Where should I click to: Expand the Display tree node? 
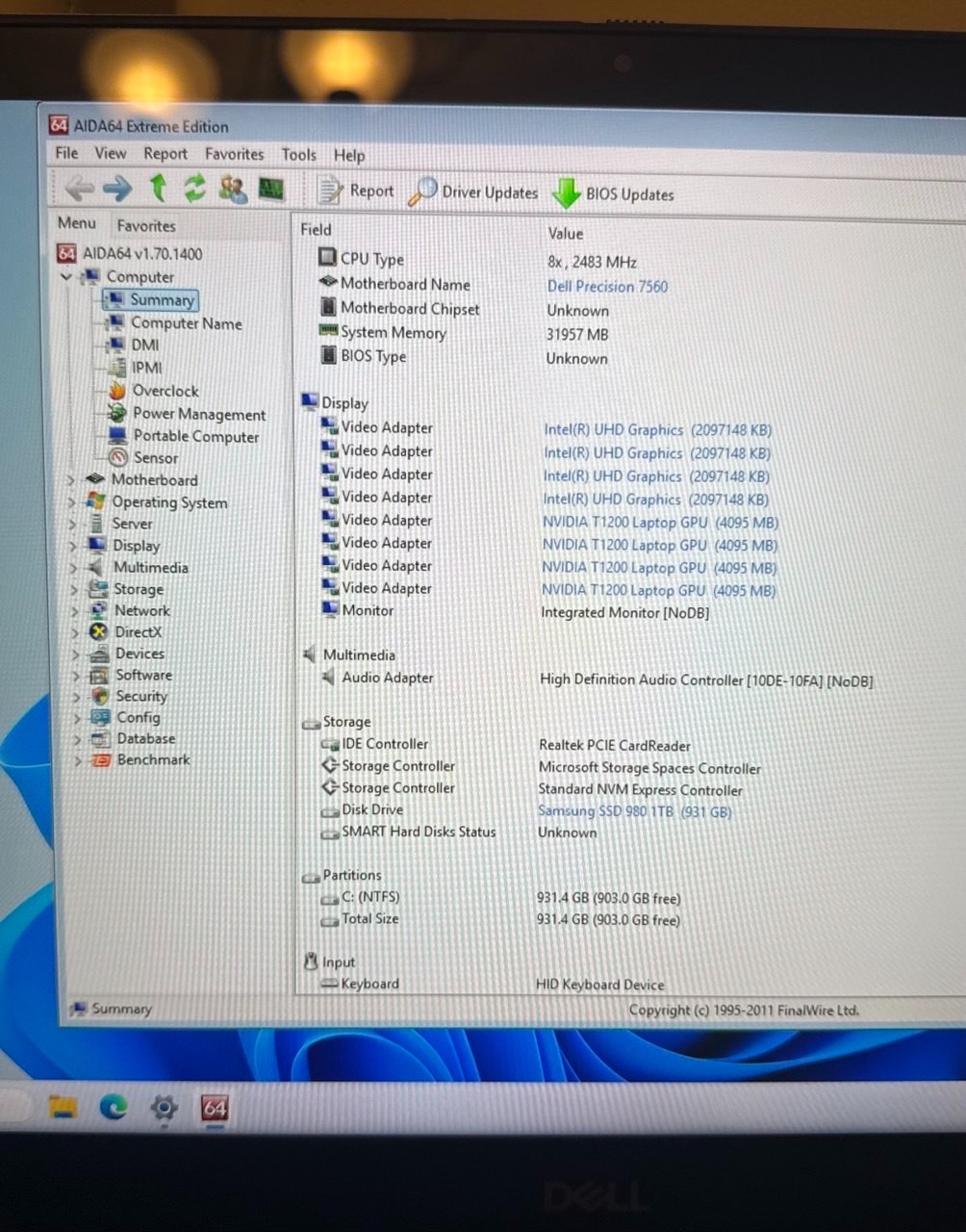click(72, 546)
